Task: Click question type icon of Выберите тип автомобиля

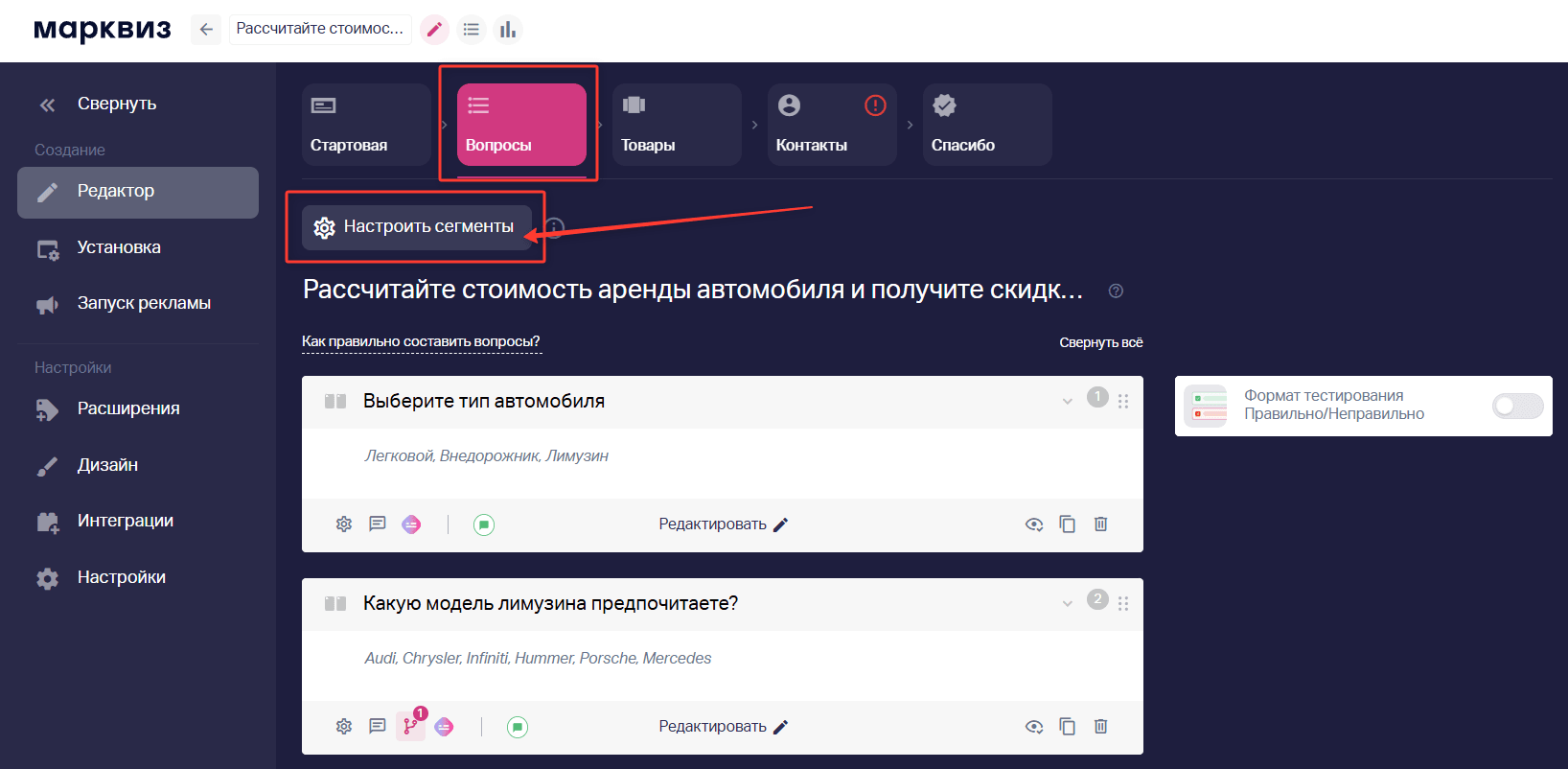Action: [x=335, y=402]
